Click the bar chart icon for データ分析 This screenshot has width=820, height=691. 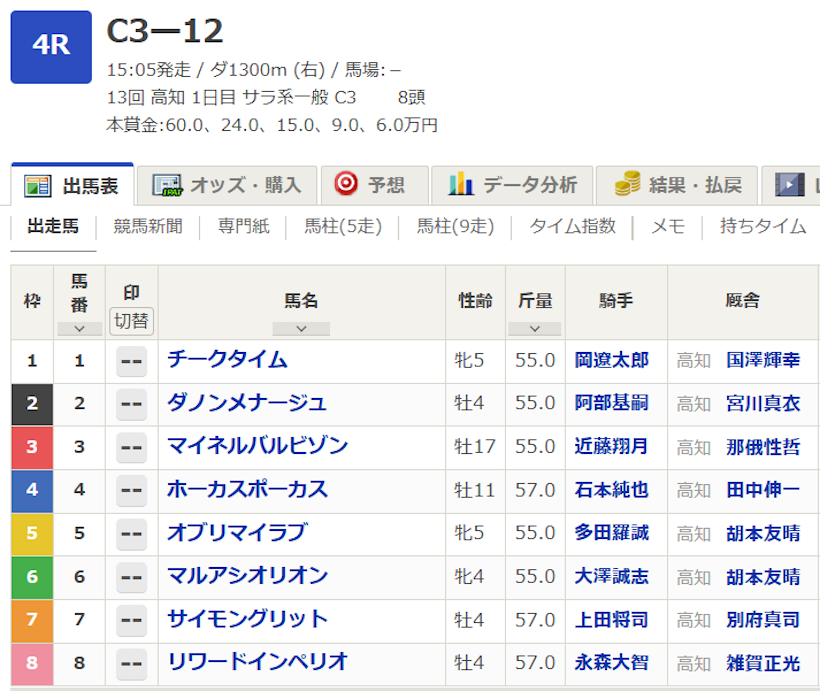click(461, 184)
